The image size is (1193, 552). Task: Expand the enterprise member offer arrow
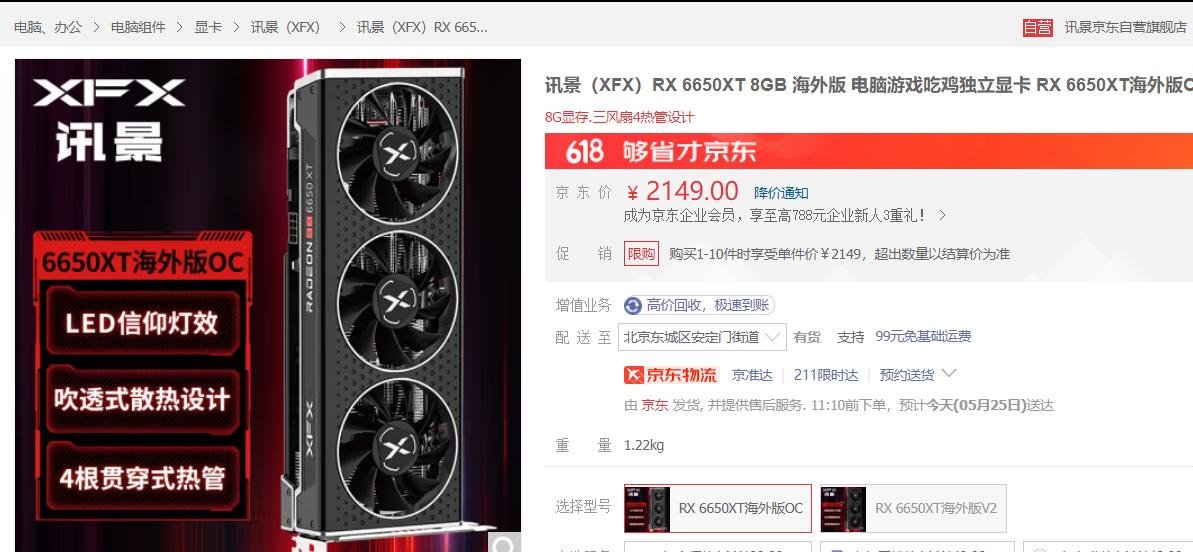(x=942, y=215)
